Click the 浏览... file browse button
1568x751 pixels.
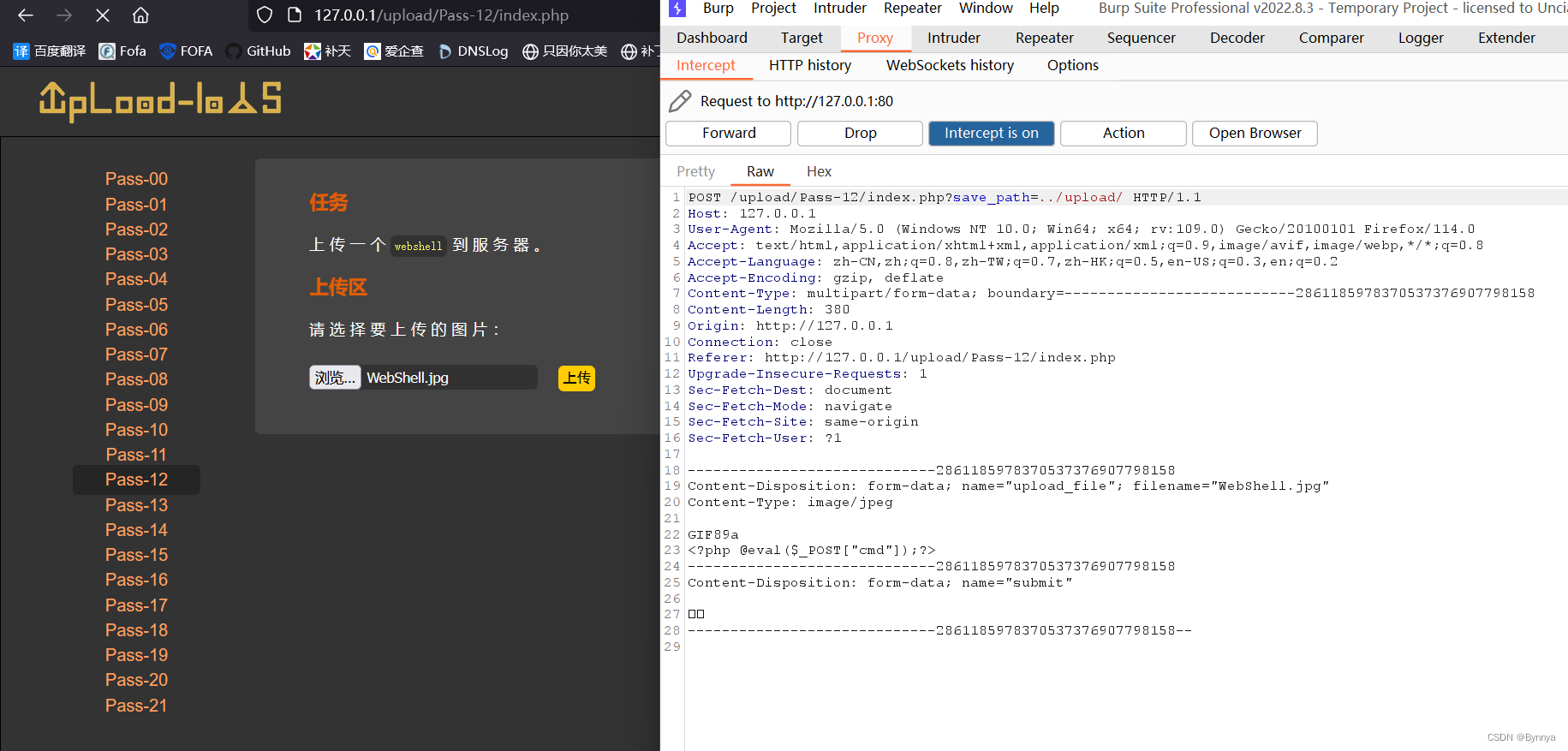(335, 378)
